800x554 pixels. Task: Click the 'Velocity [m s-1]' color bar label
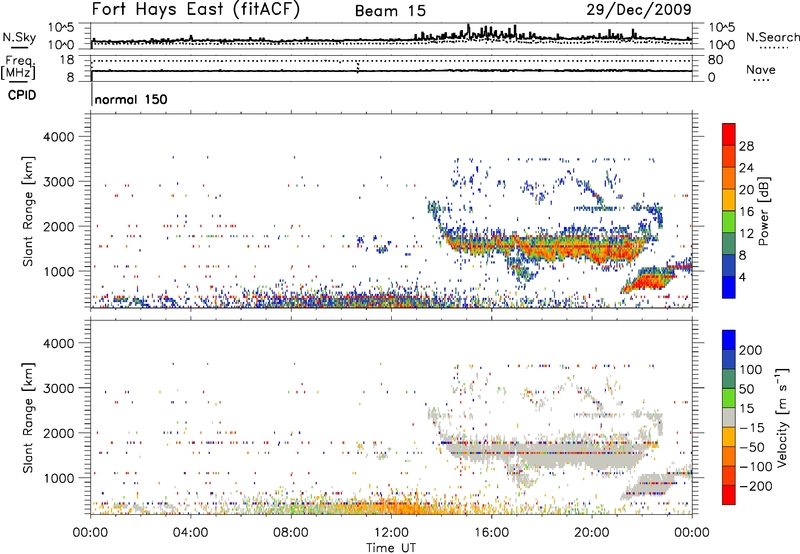click(x=783, y=417)
